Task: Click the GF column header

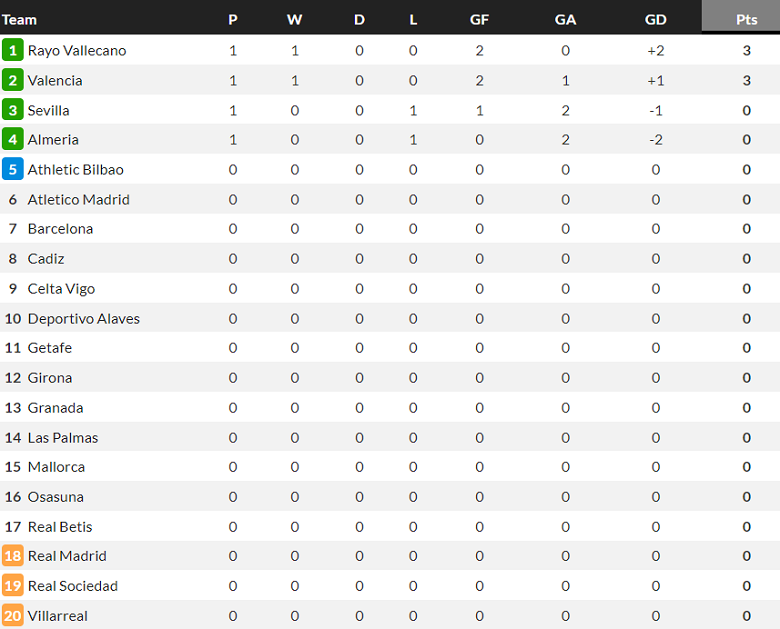Action: pos(479,19)
